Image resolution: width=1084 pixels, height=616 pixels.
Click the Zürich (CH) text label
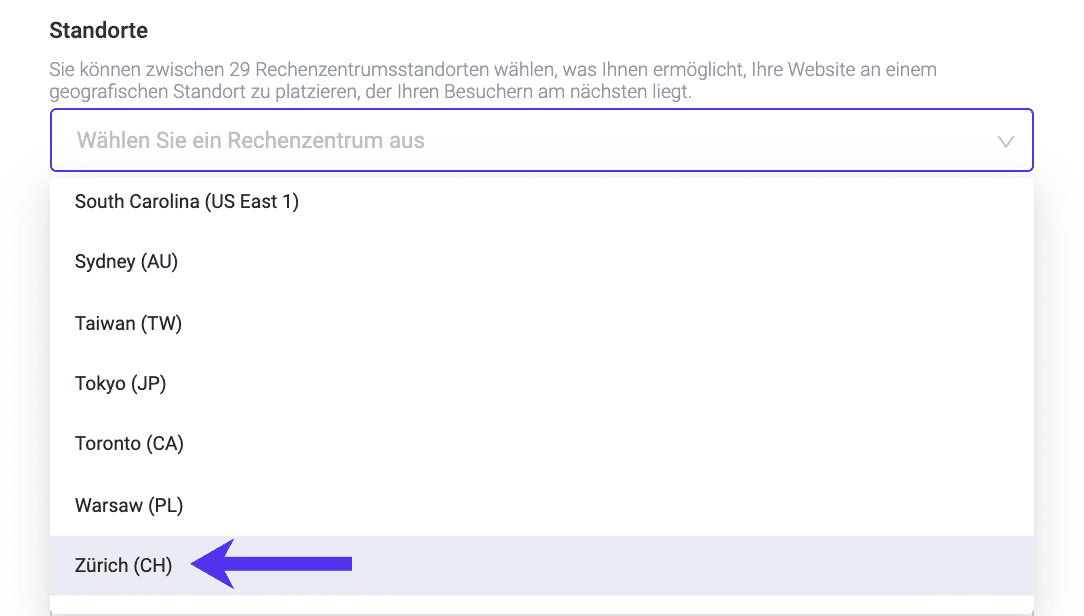pos(122,564)
